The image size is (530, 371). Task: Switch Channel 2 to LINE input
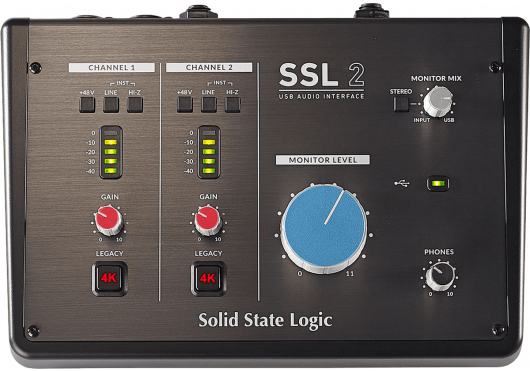click(209, 105)
